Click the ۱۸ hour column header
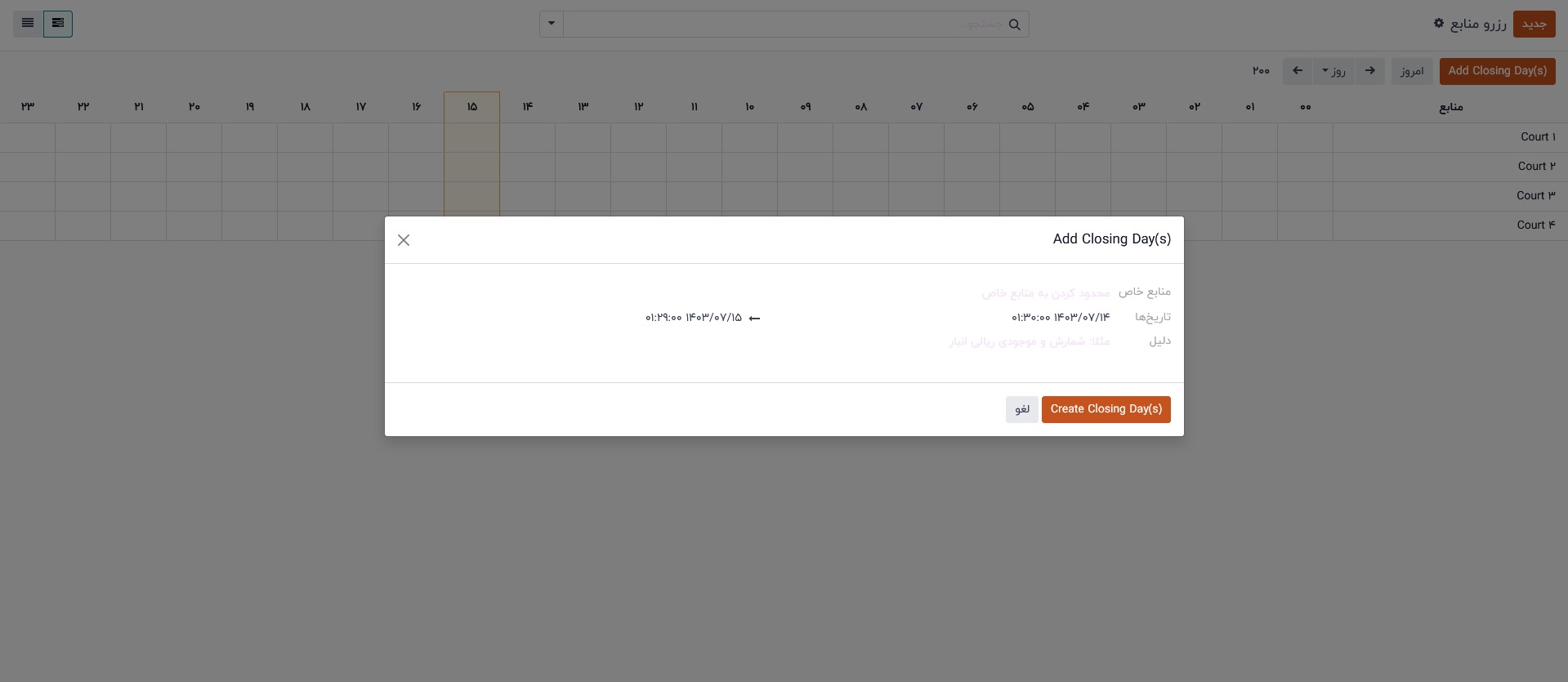The image size is (1568, 682). point(306,107)
